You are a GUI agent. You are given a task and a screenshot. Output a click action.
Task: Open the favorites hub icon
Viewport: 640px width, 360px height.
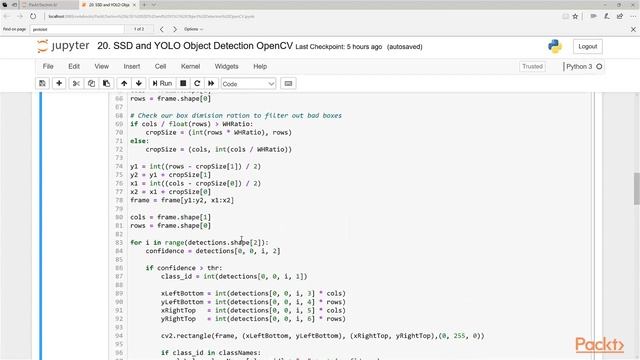pyautogui.click(x=593, y=16)
